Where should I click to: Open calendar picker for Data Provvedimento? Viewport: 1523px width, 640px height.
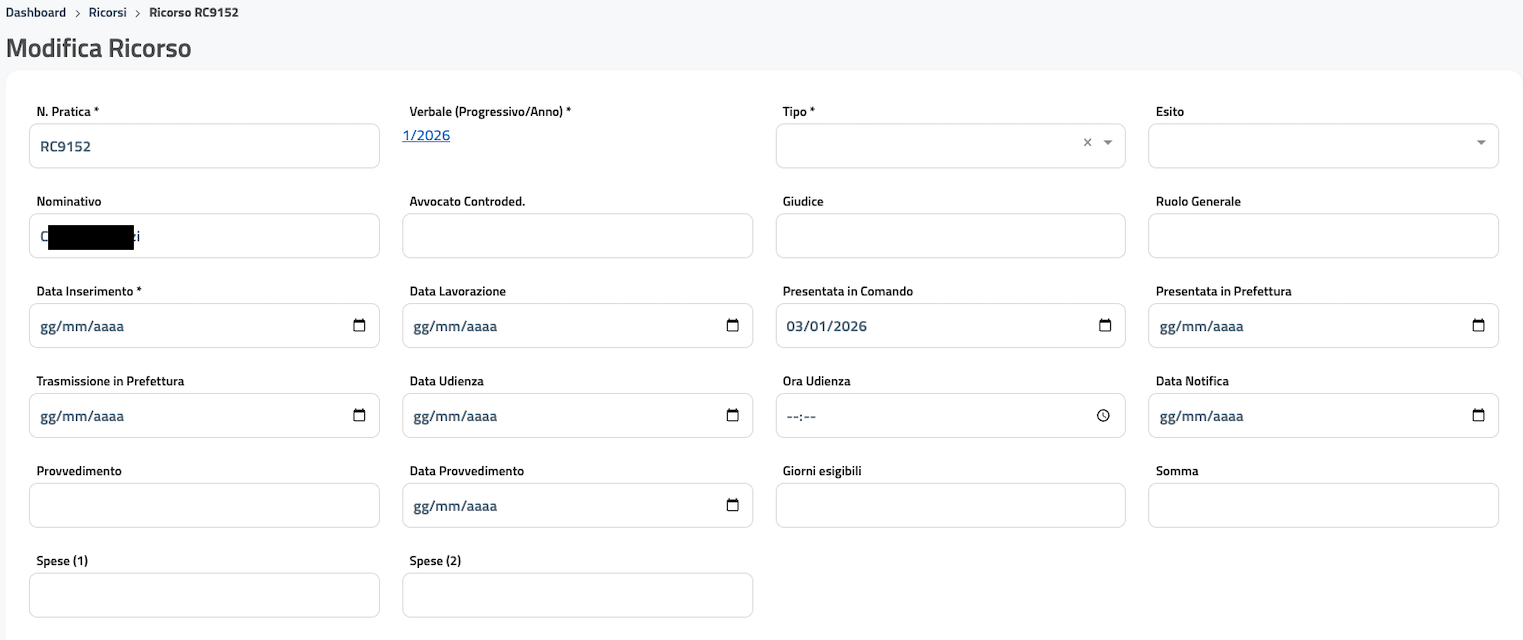[732, 506]
